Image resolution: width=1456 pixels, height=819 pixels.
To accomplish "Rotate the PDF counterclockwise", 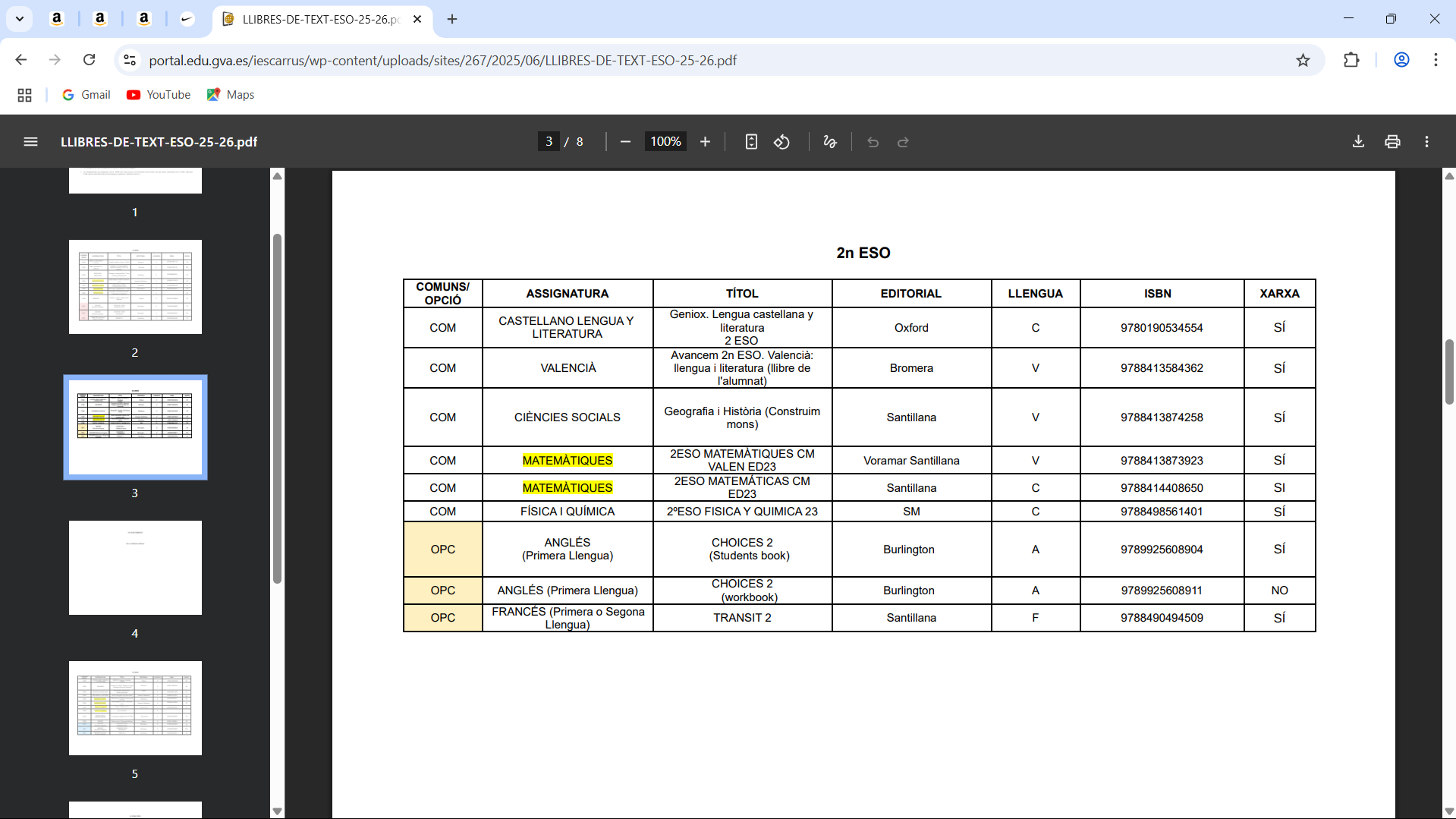I will coord(781,142).
